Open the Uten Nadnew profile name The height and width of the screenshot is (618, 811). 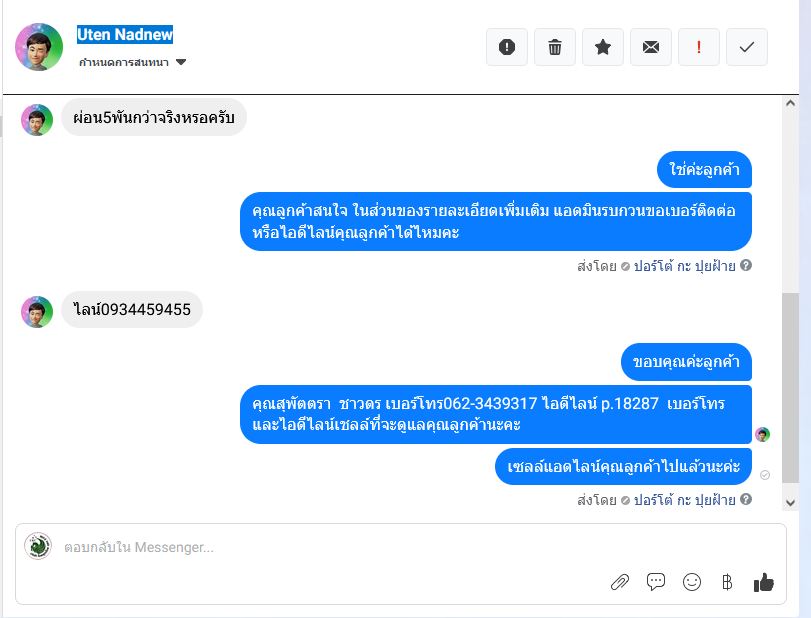pos(125,34)
